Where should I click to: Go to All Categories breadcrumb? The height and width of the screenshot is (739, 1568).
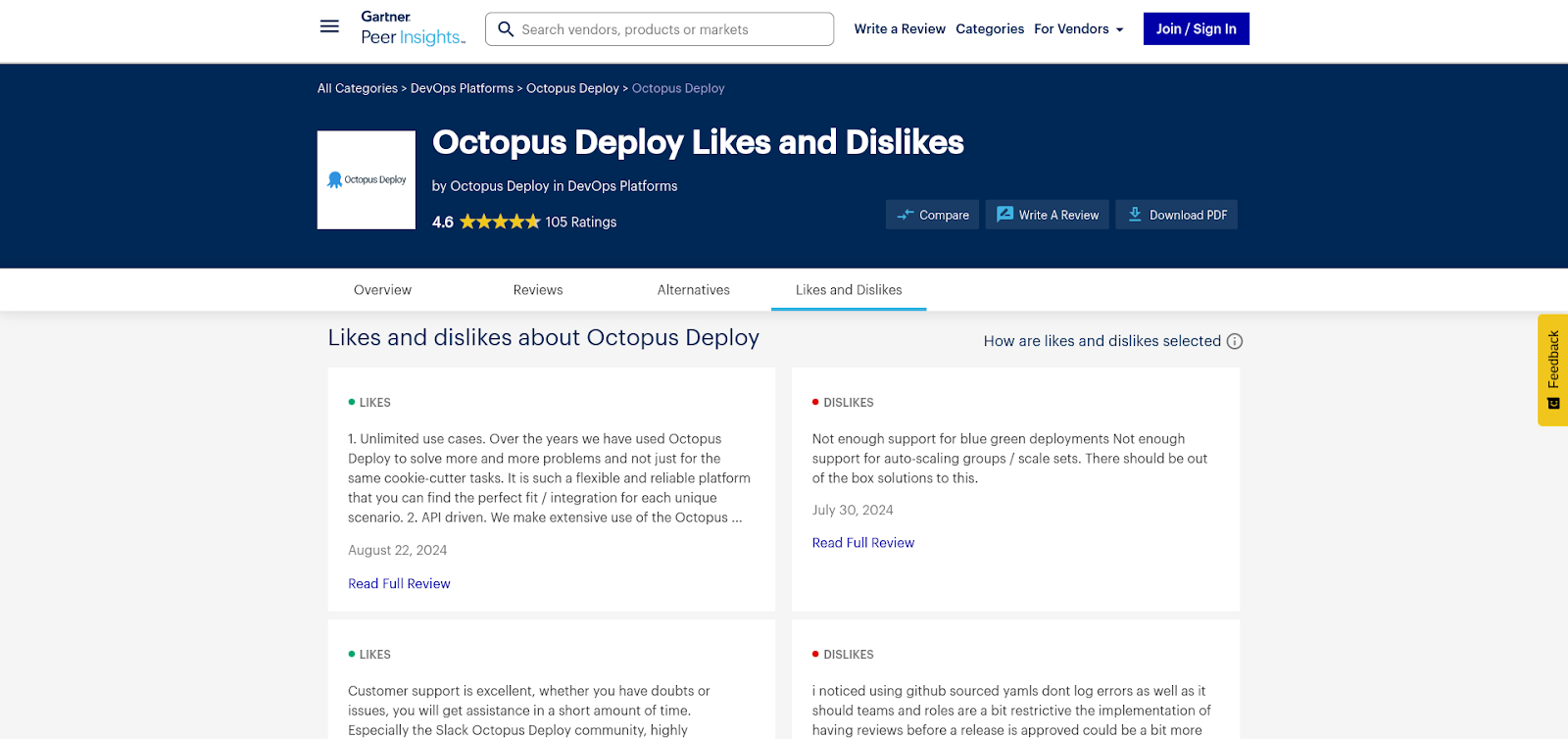click(x=358, y=88)
